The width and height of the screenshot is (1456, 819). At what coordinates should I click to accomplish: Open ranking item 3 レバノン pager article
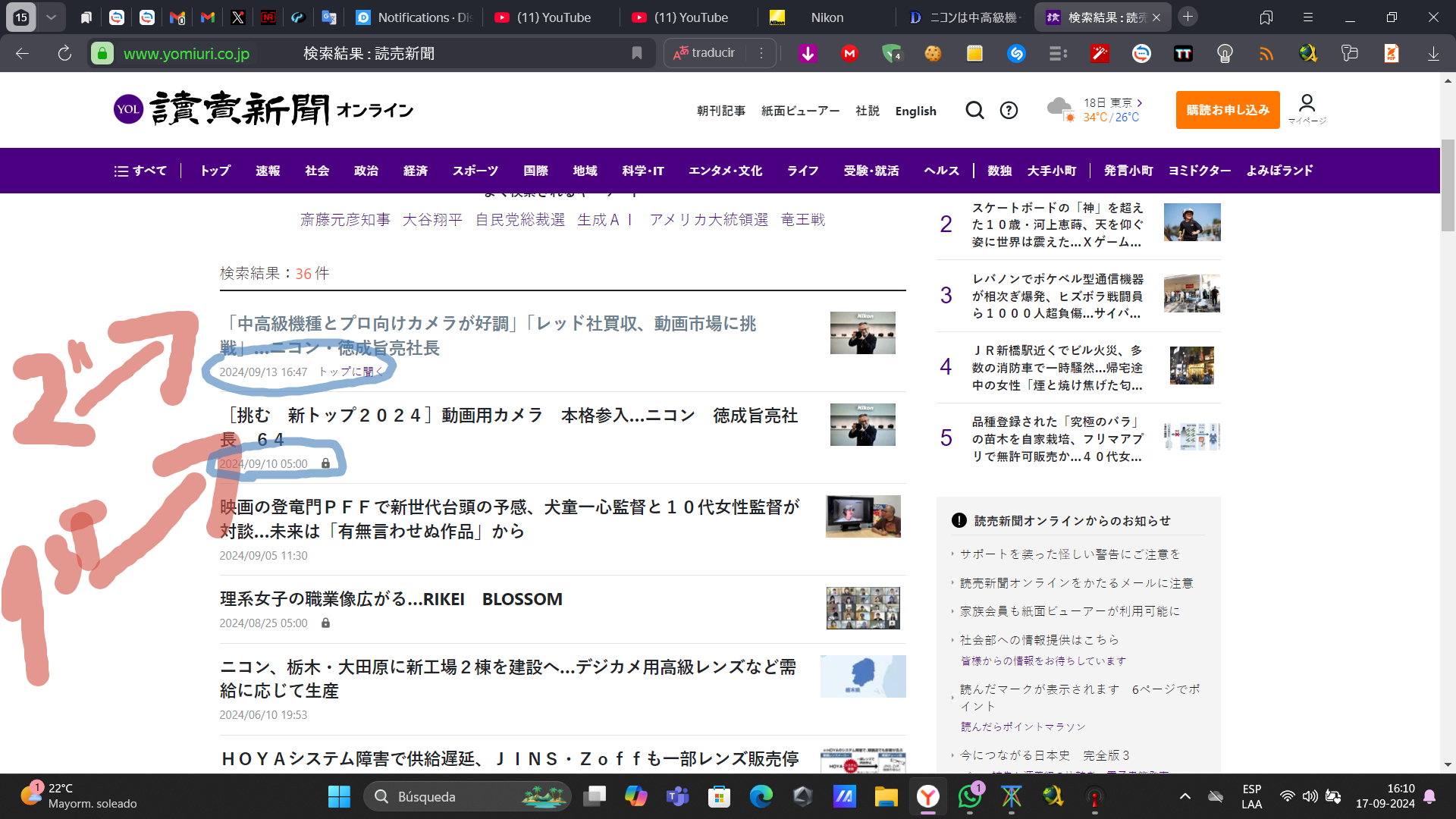coord(1057,296)
